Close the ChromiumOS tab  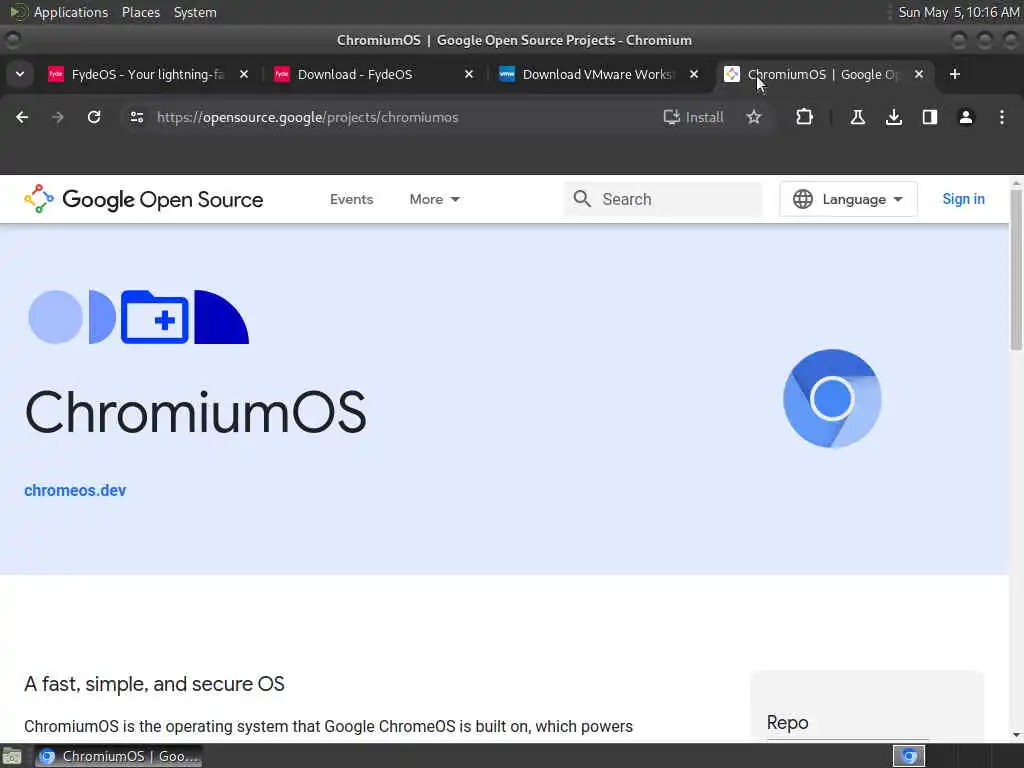click(919, 74)
